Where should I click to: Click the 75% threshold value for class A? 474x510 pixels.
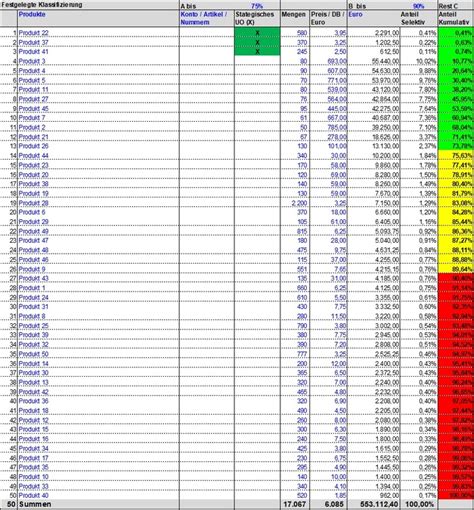tap(257, 6)
